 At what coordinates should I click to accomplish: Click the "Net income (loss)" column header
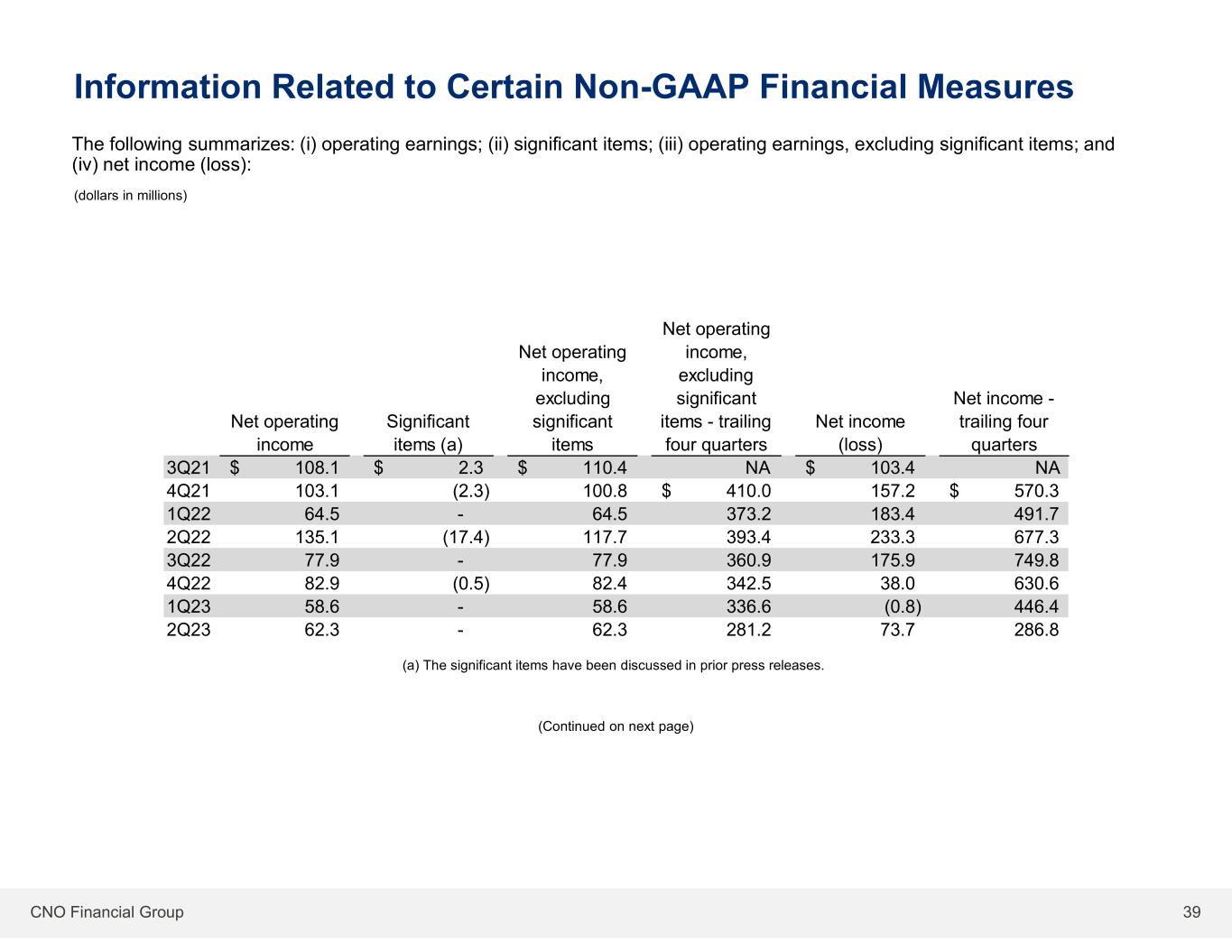coord(859,432)
